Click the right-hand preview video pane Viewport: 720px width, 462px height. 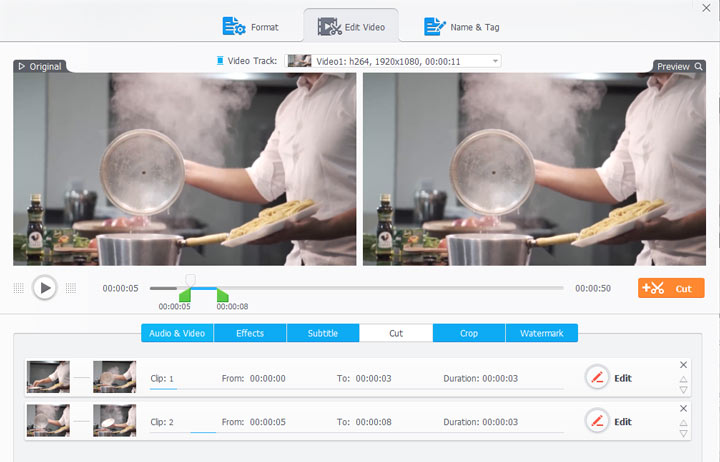tap(534, 169)
